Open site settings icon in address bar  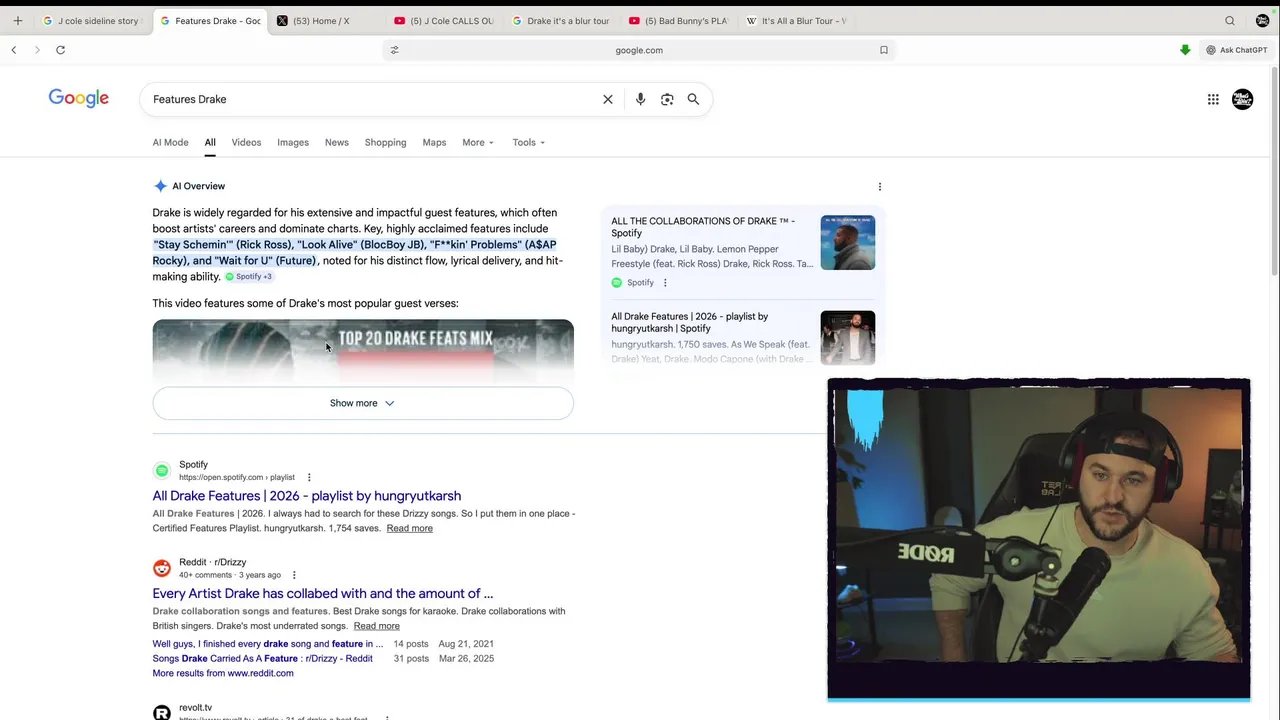[394, 50]
